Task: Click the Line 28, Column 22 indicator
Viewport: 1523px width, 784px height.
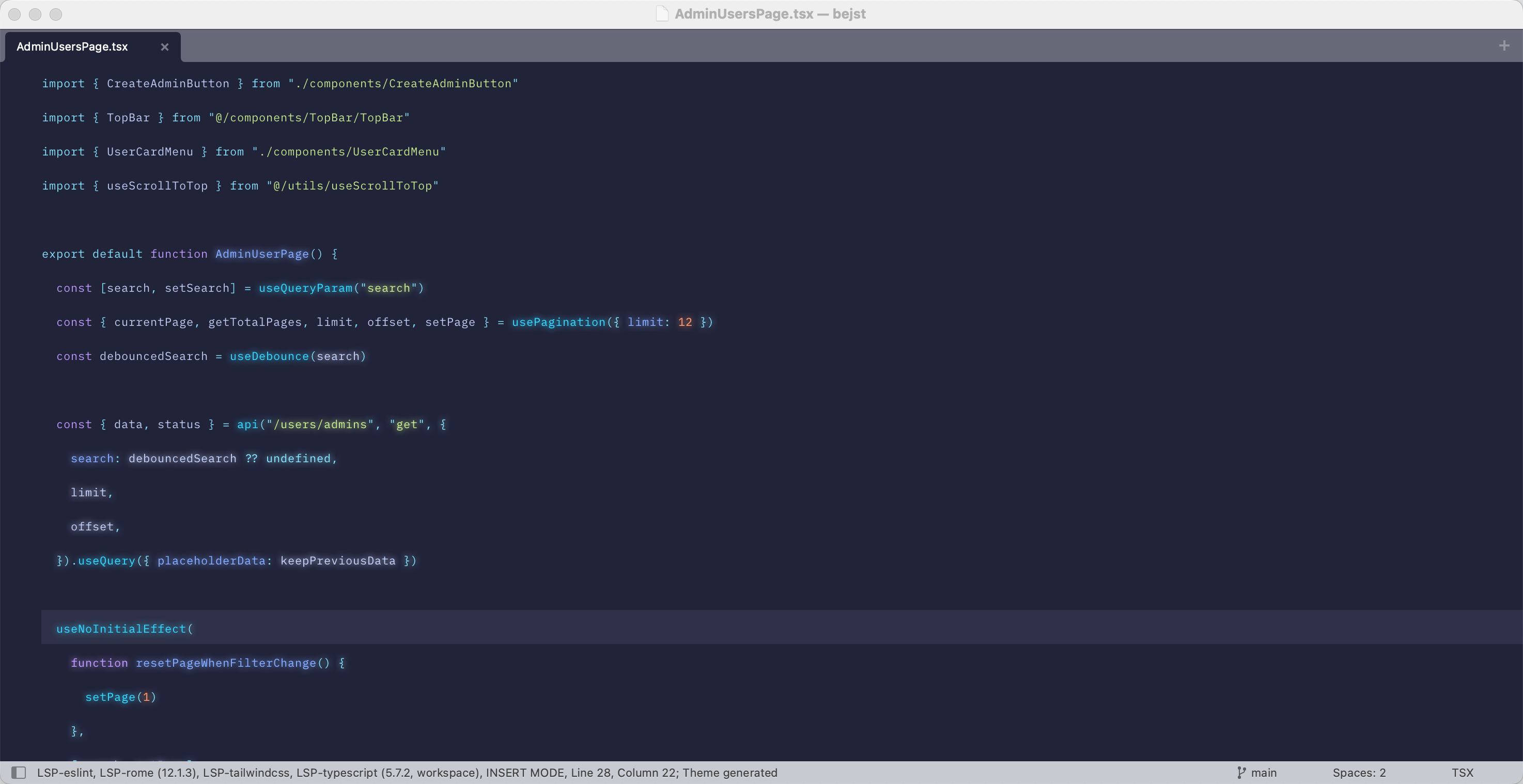Action: point(624,772)
